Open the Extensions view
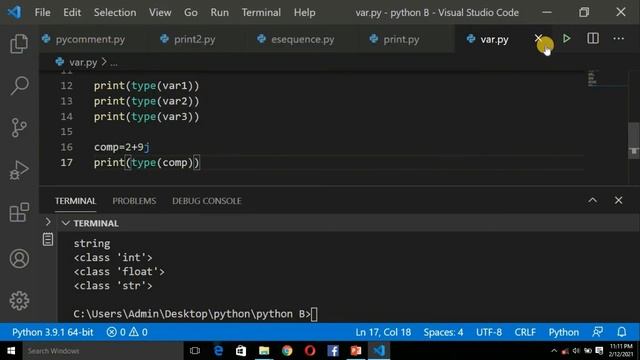This screenshot has height=360, width=640. (19, 212)
